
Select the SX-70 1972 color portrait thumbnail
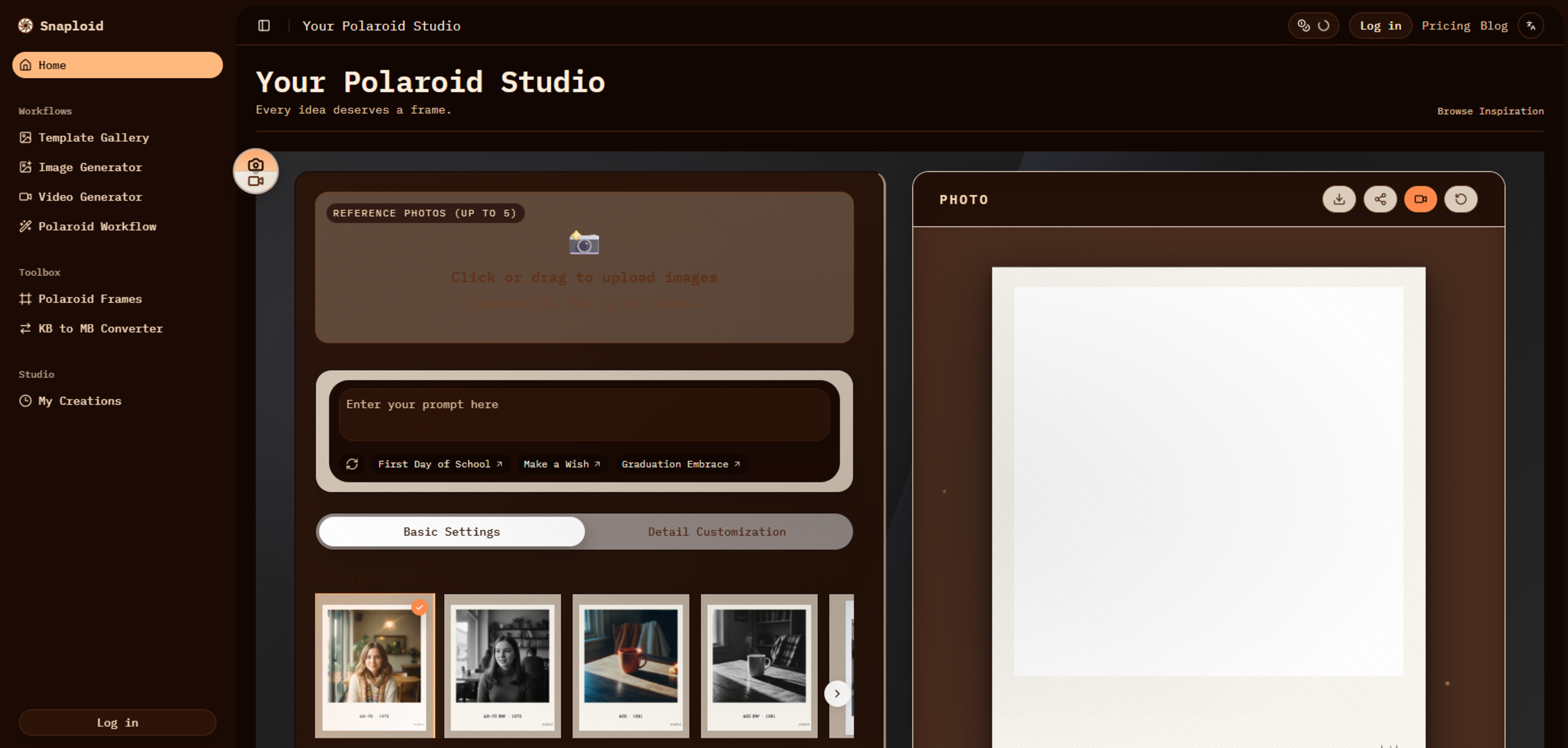[375, 666]
